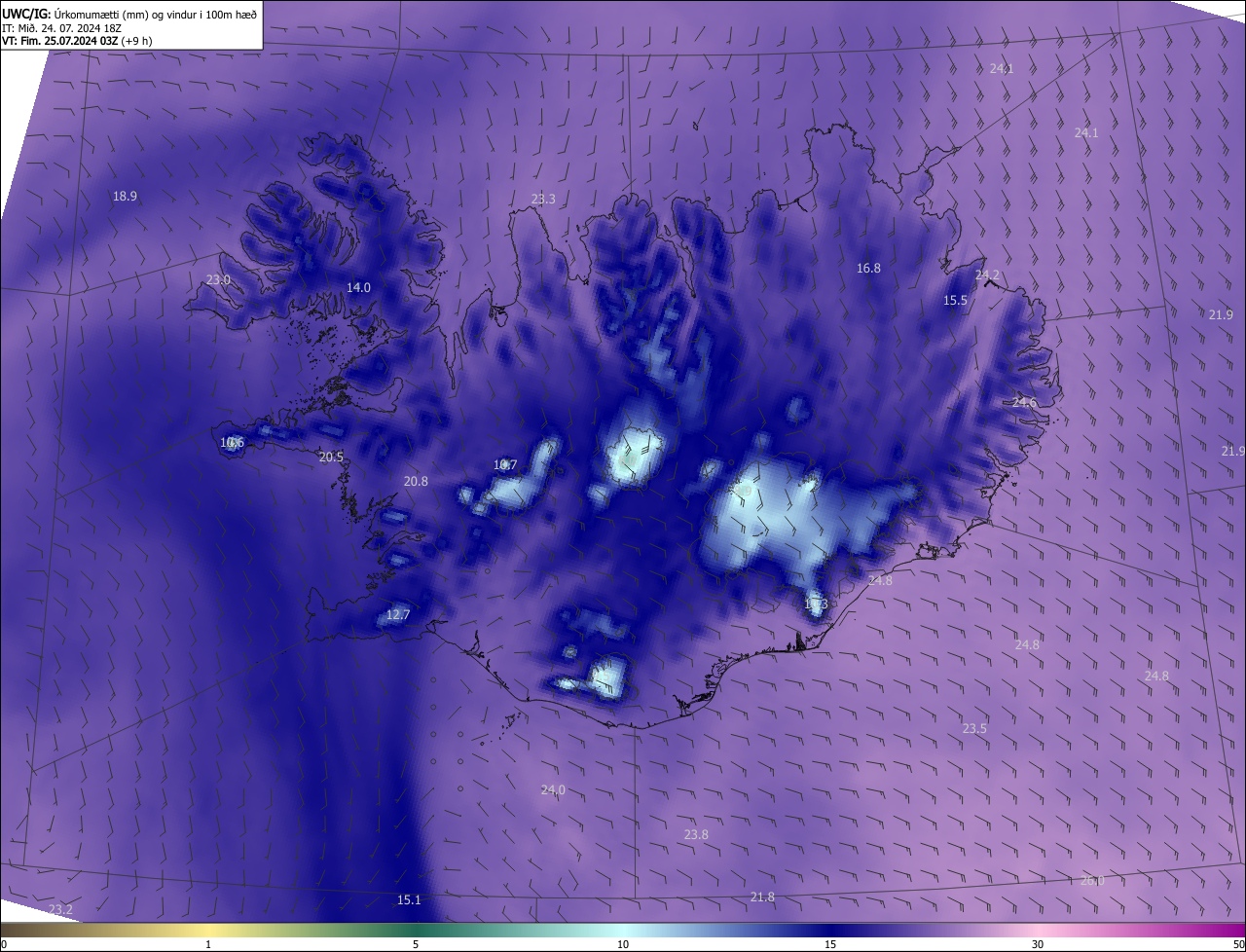Click the color scale label 1
Screen dimensions: 1246x952
[x=208, y=944]
